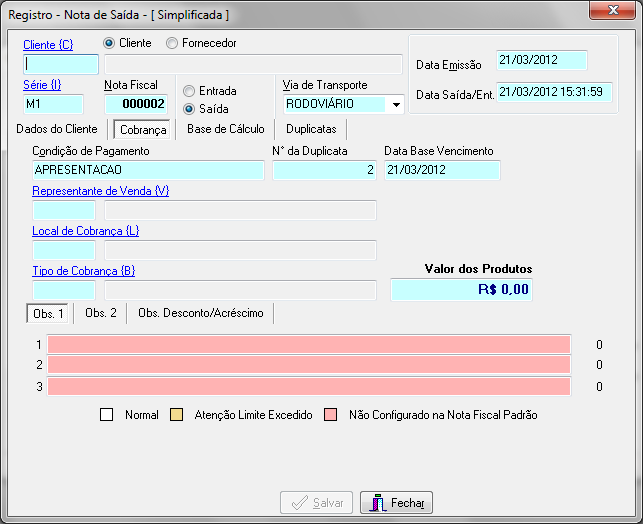
Task: Click the white Normal legend swatch
Action: pyautogui.click(x=106, y=415)
